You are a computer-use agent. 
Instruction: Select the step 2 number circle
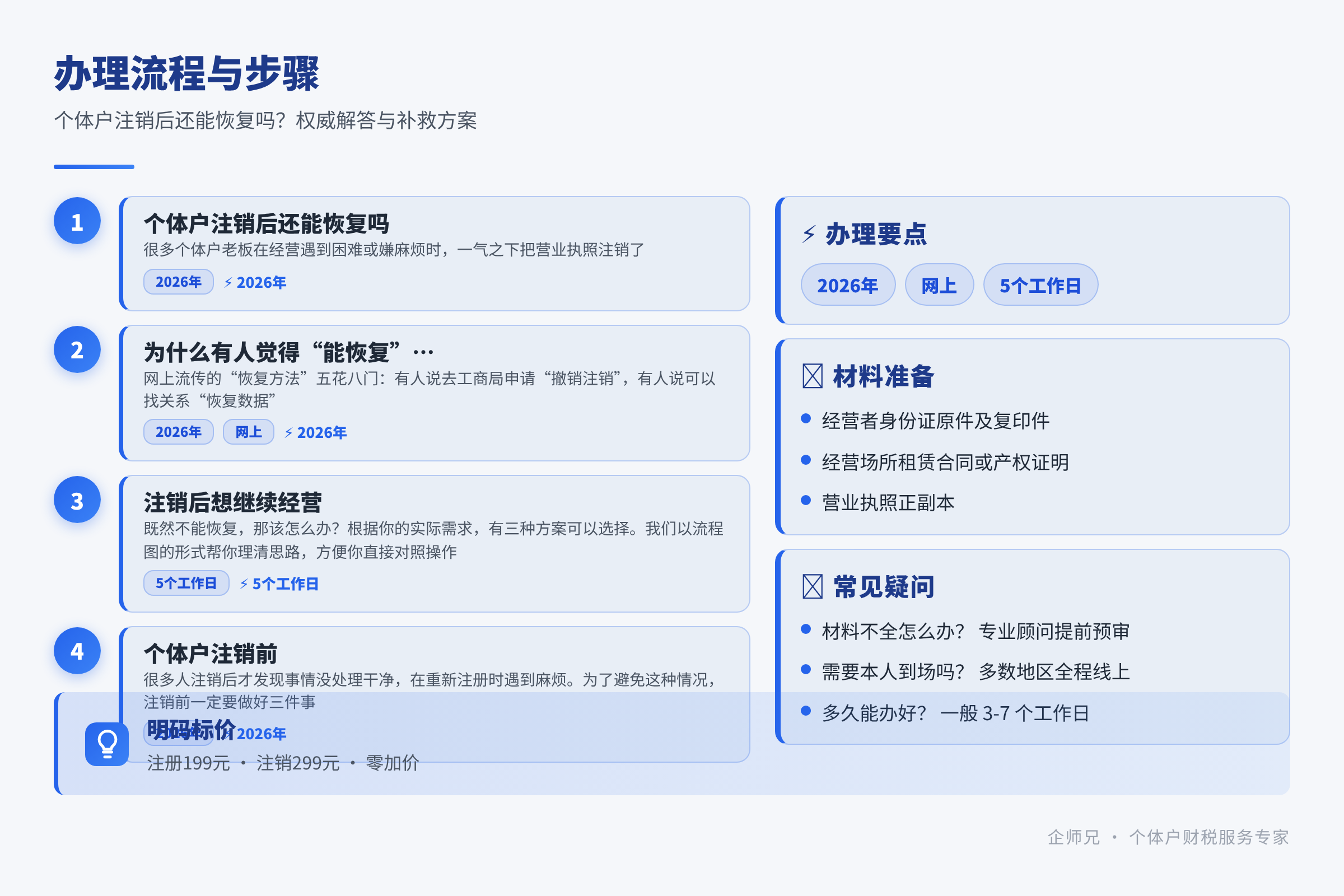click(x=77, y=349)
